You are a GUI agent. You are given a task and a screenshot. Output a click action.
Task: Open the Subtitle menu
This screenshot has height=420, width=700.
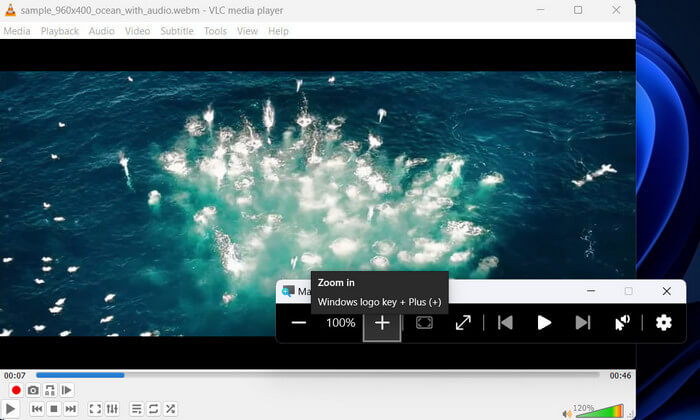(176, 31)
